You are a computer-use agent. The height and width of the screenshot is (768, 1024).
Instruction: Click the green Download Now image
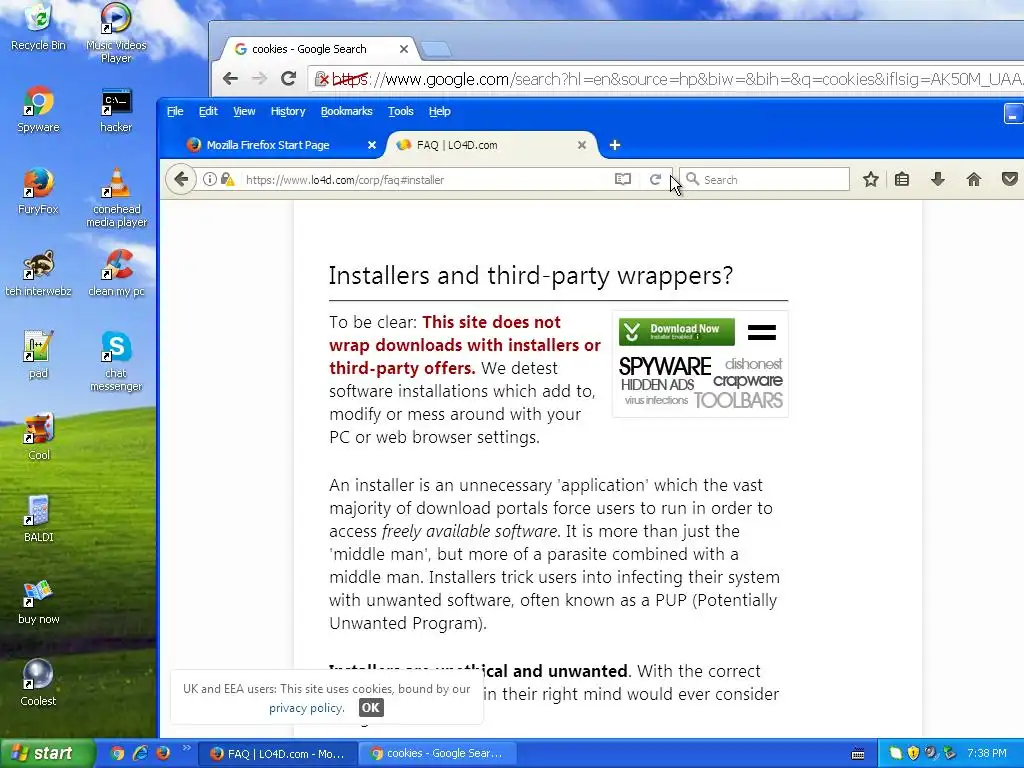point(677,332)
